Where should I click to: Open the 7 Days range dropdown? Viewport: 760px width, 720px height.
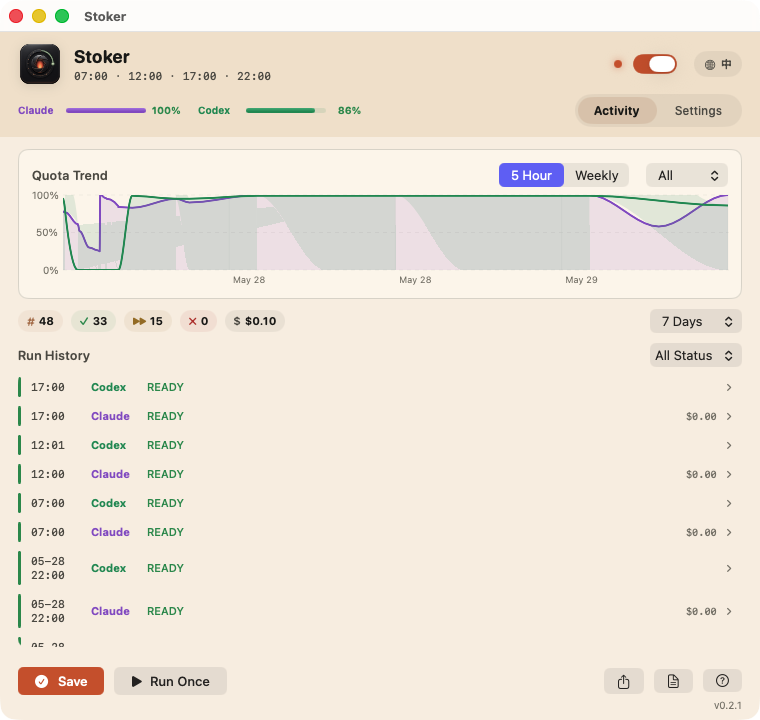point(696,321)
